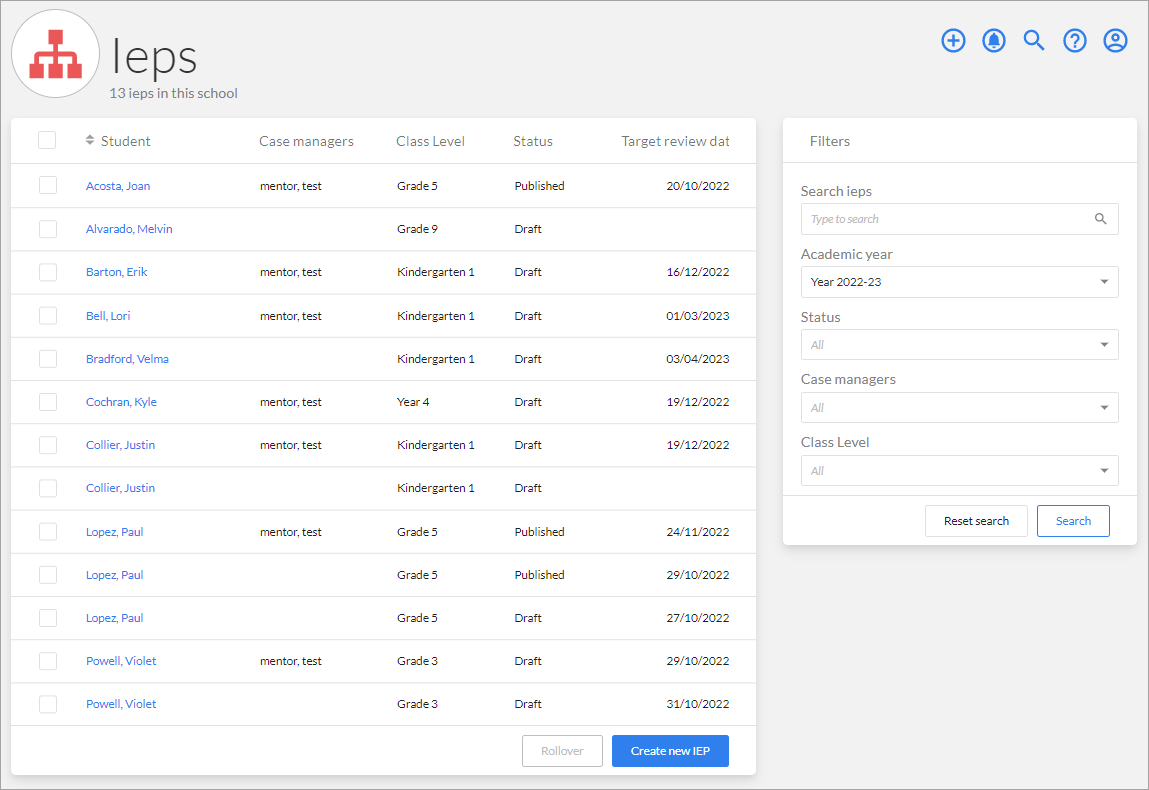Screen dimensions: 1149x790
Task: Open help via the question mark icon
Action: 1075,40
